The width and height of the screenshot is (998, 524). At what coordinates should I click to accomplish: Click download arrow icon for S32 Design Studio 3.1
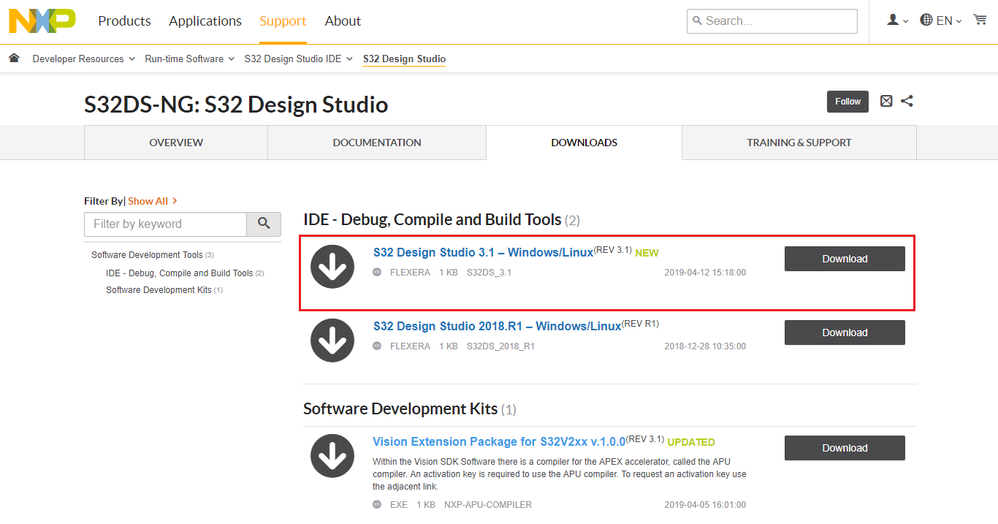332,267
